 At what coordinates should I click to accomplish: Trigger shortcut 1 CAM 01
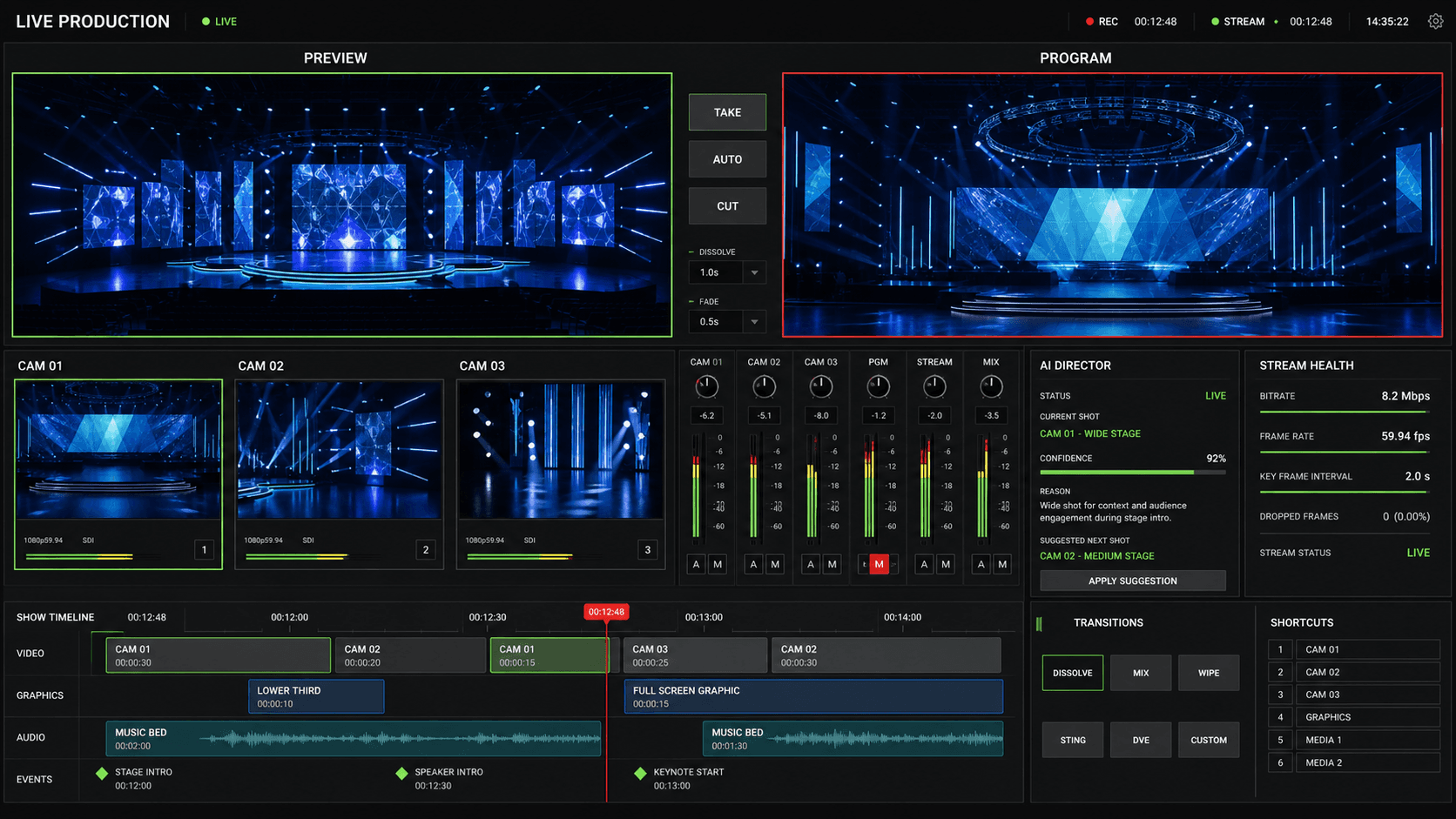[x=1354, y=649]
